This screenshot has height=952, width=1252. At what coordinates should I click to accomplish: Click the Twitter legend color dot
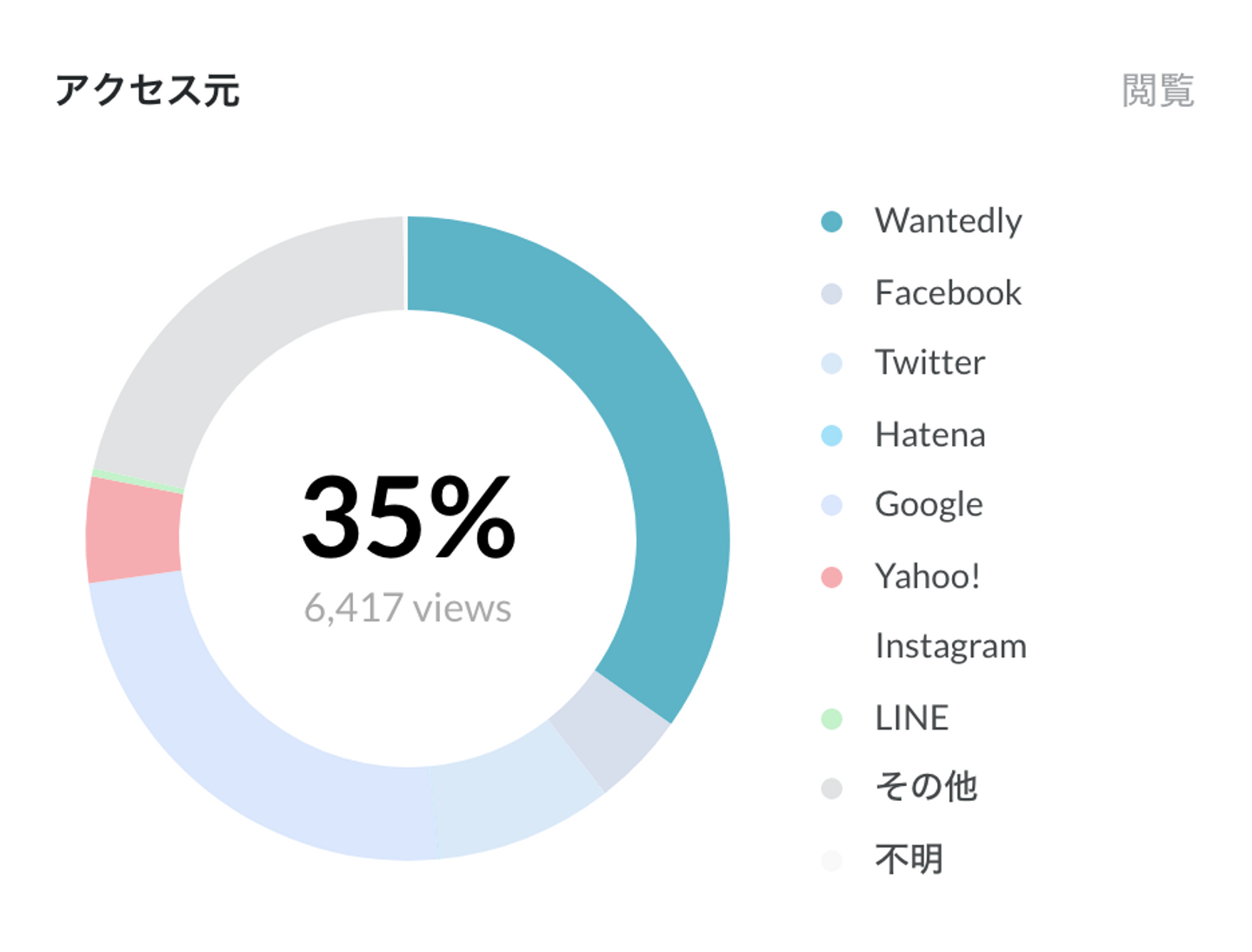[x=831, y=363]
